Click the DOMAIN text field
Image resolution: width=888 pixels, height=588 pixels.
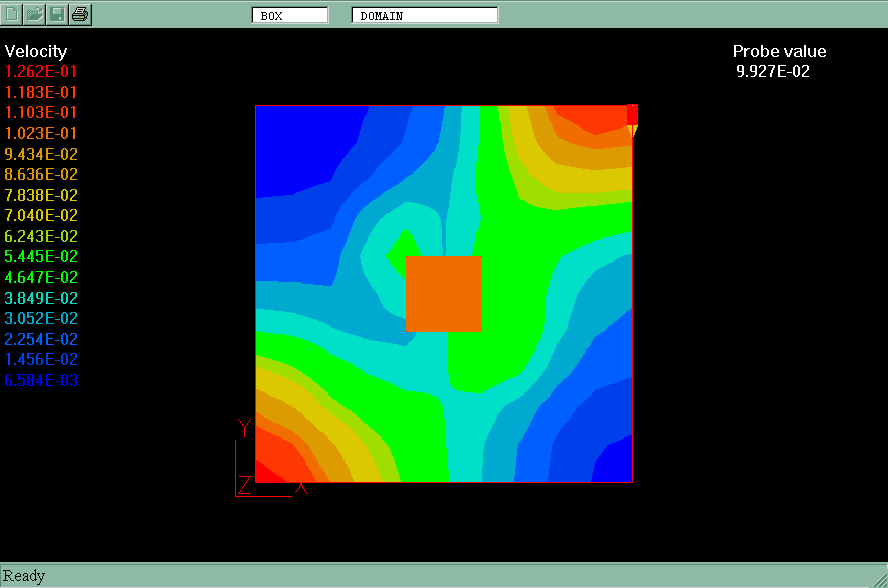click(x=424, y=15)
